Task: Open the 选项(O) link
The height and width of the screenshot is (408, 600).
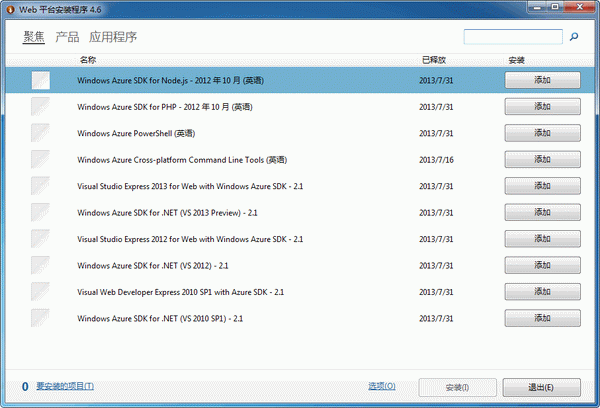Action: pos(381,386)
